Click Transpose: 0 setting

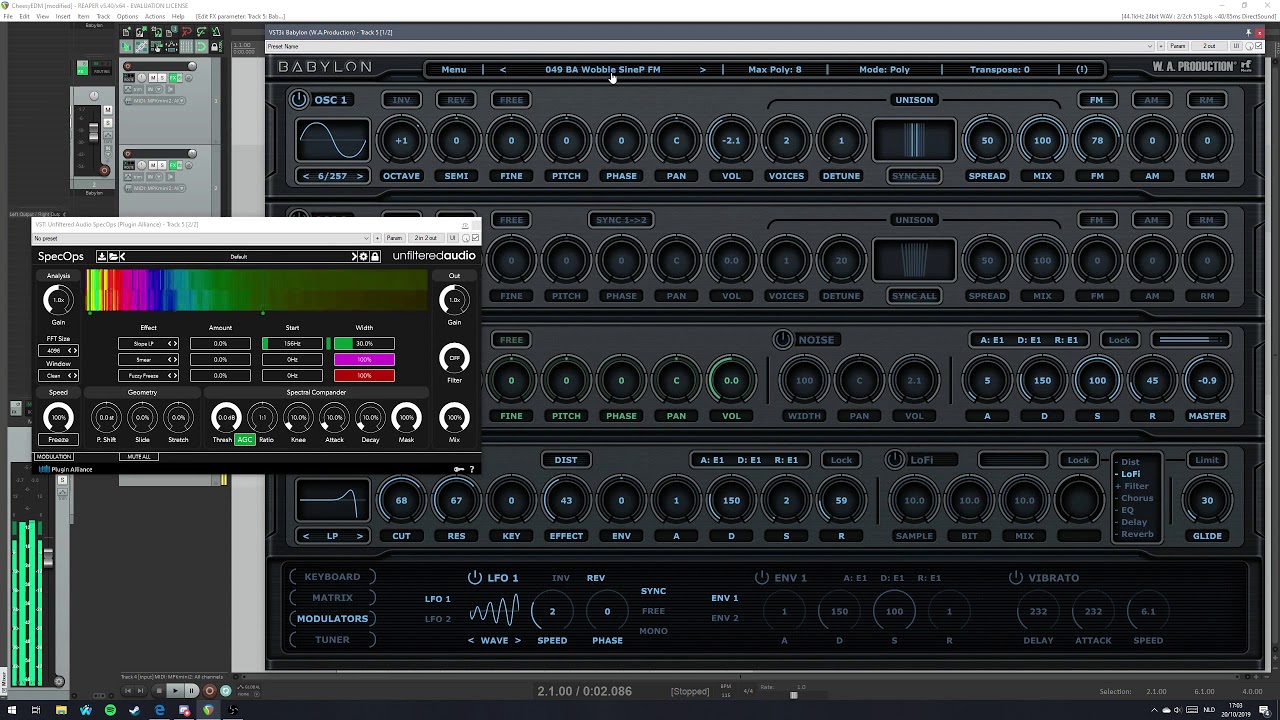click(999, 70)
